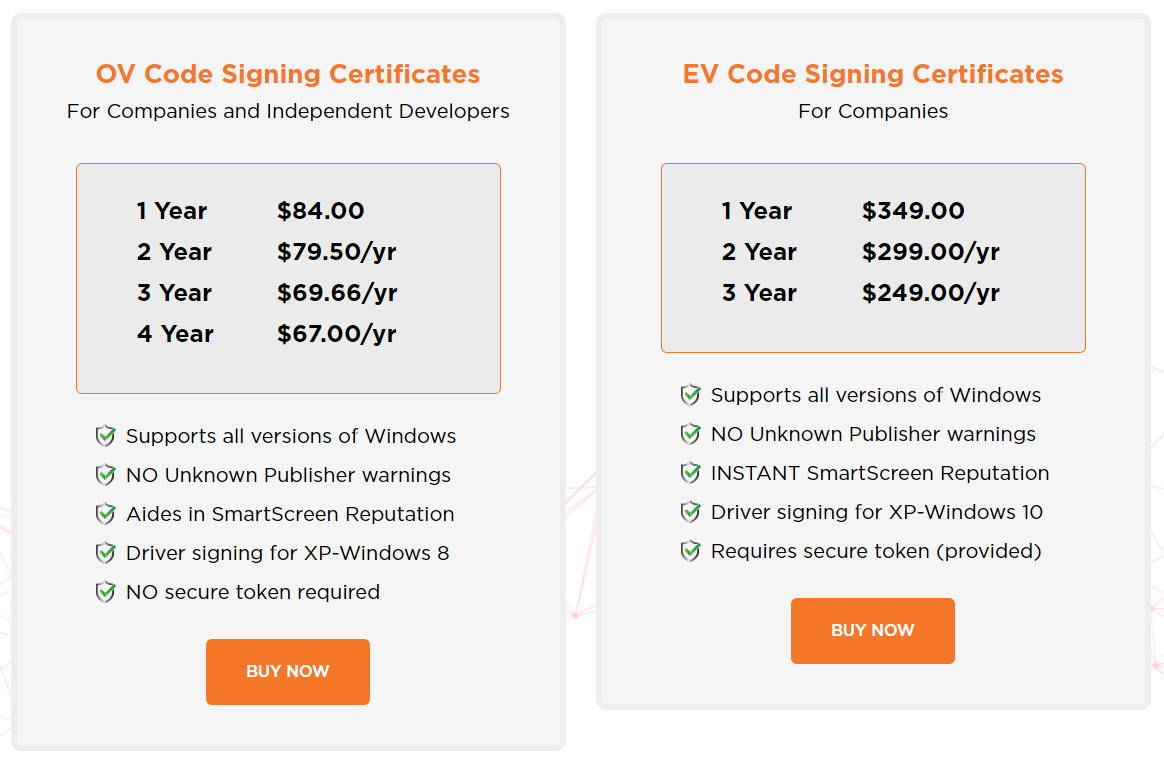Click BUY NOW under EV Code Signing
The height and width of the screenshot is (769, 1164).
point(872,631)
